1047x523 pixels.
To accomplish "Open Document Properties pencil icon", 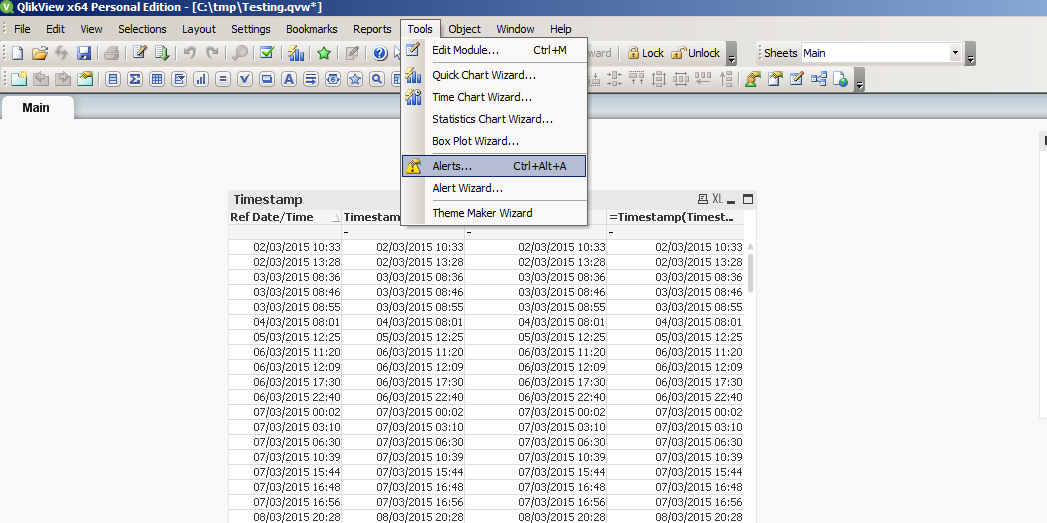I will click(797, 79).
